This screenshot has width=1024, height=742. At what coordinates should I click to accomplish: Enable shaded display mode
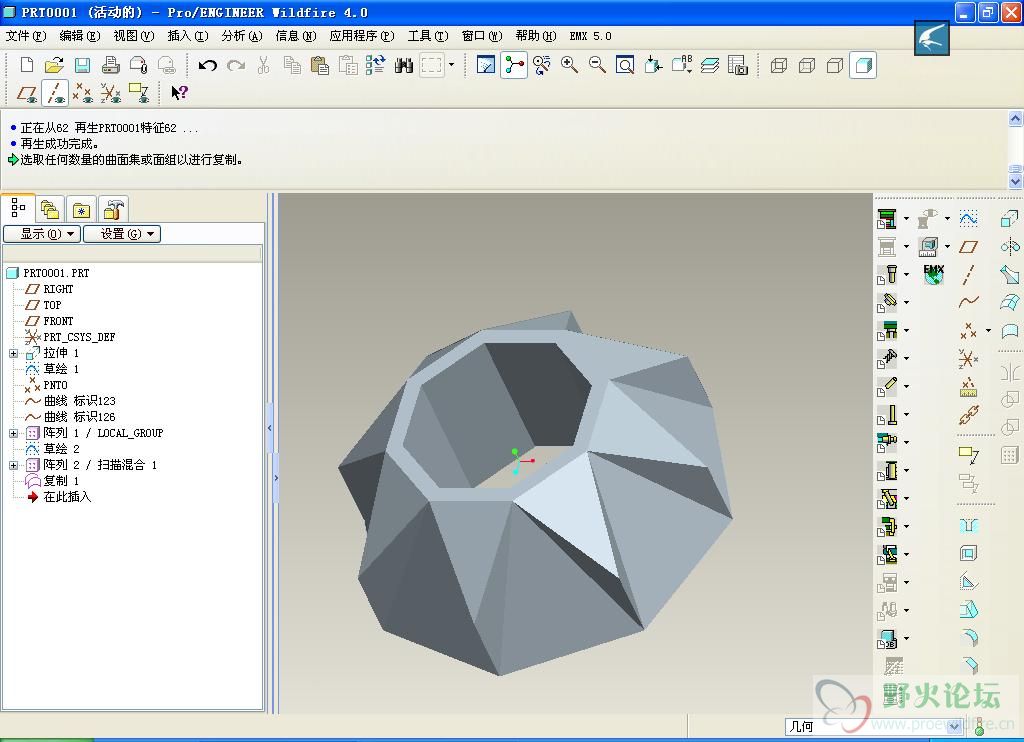pyautogui.click(x=863, y=65)
